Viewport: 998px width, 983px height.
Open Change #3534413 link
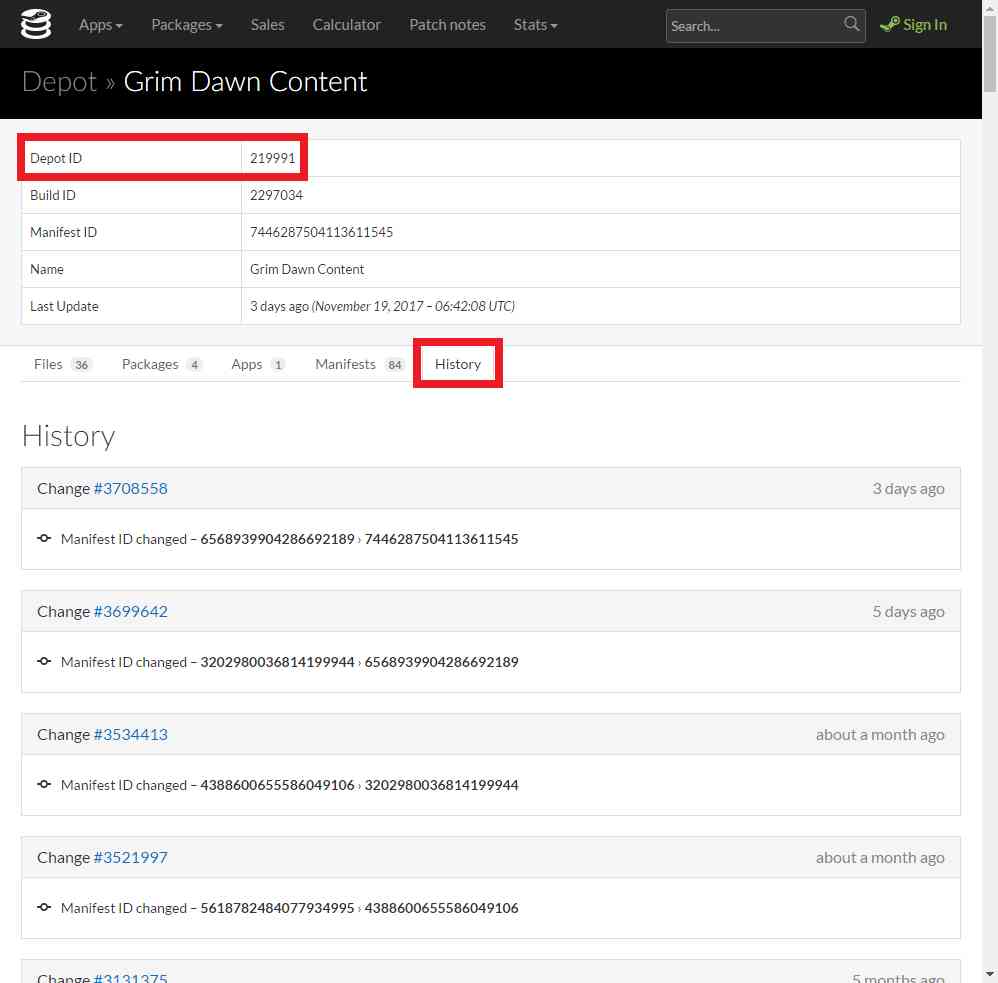(x=130, y=735)
